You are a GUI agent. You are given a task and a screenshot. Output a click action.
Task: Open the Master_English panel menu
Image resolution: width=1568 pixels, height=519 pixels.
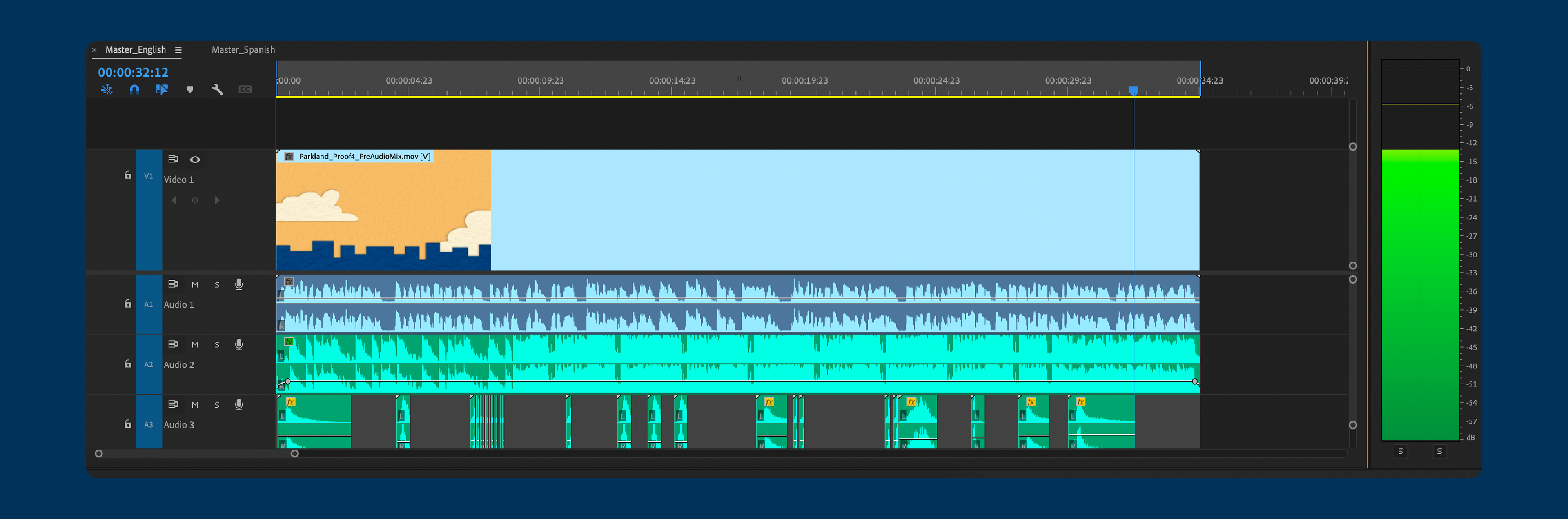[x=178, y=50]
